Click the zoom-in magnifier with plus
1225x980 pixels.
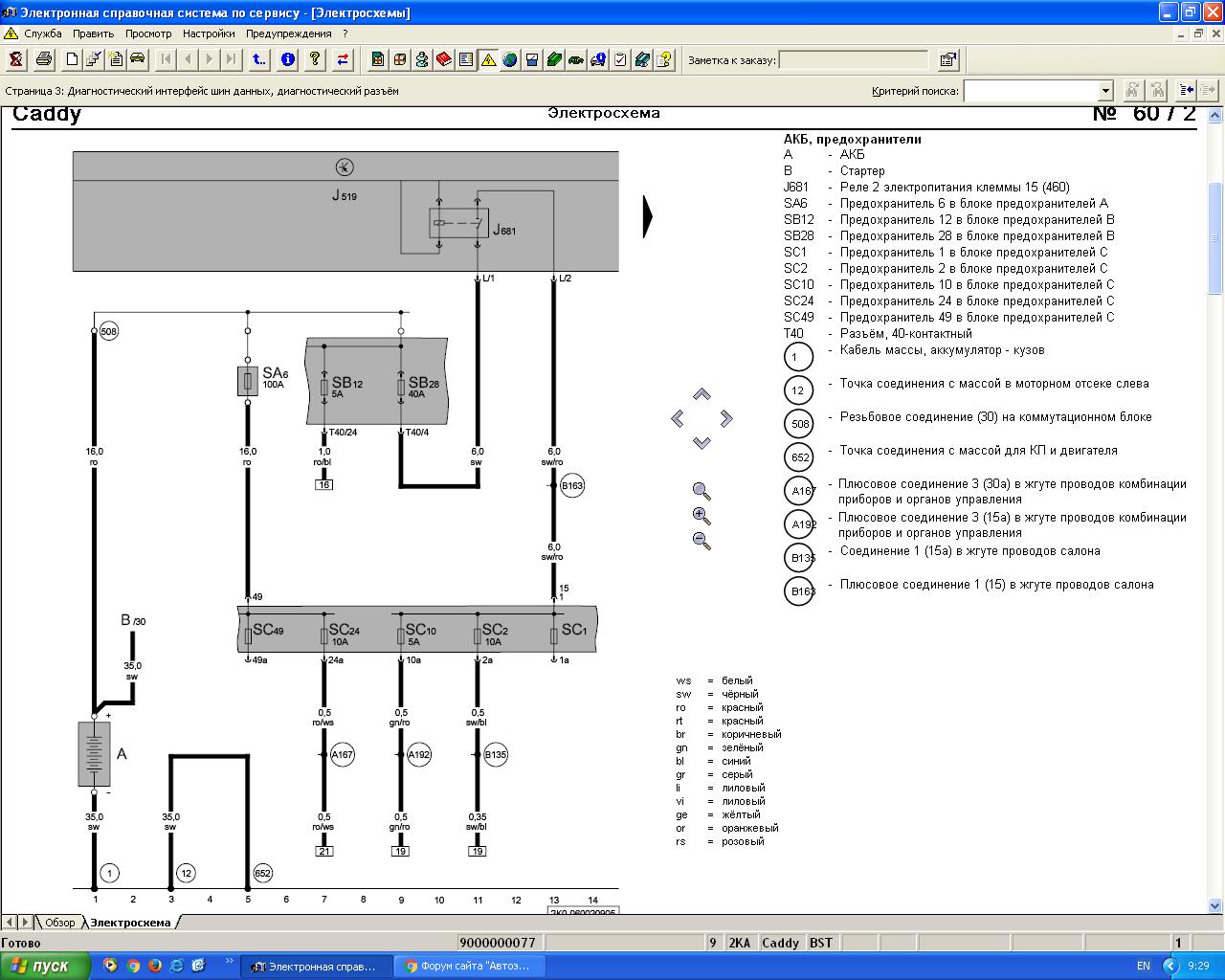click(702, 516)
